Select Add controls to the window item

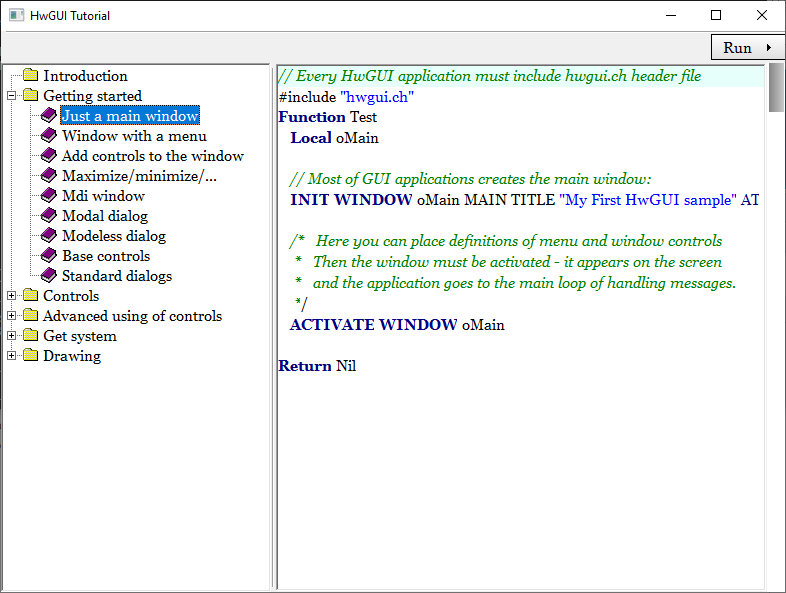coord(152,156)
